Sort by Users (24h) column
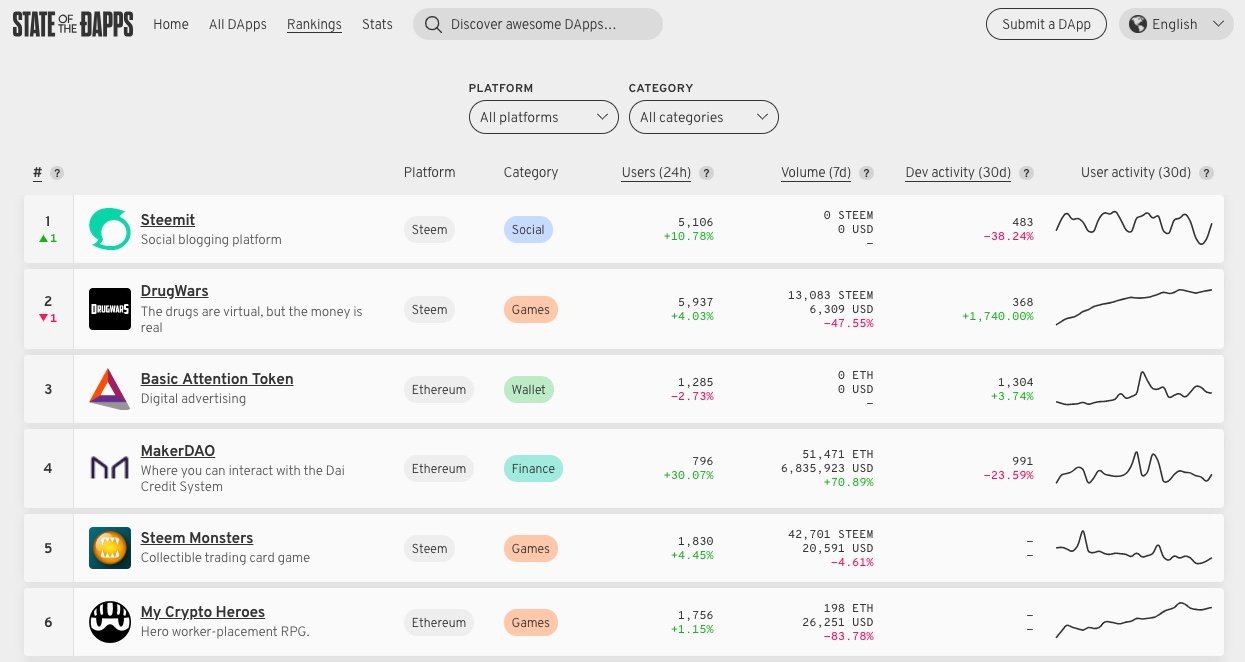 [x=656, y=173]
